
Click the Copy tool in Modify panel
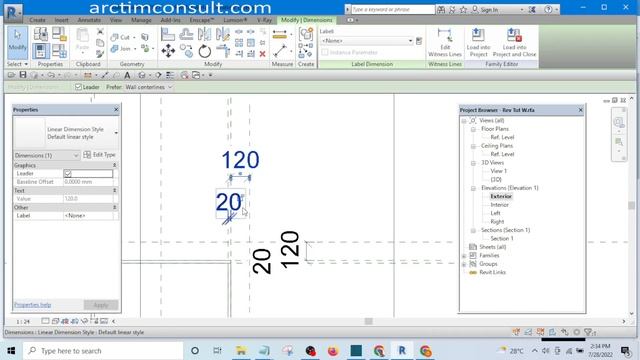186,51
